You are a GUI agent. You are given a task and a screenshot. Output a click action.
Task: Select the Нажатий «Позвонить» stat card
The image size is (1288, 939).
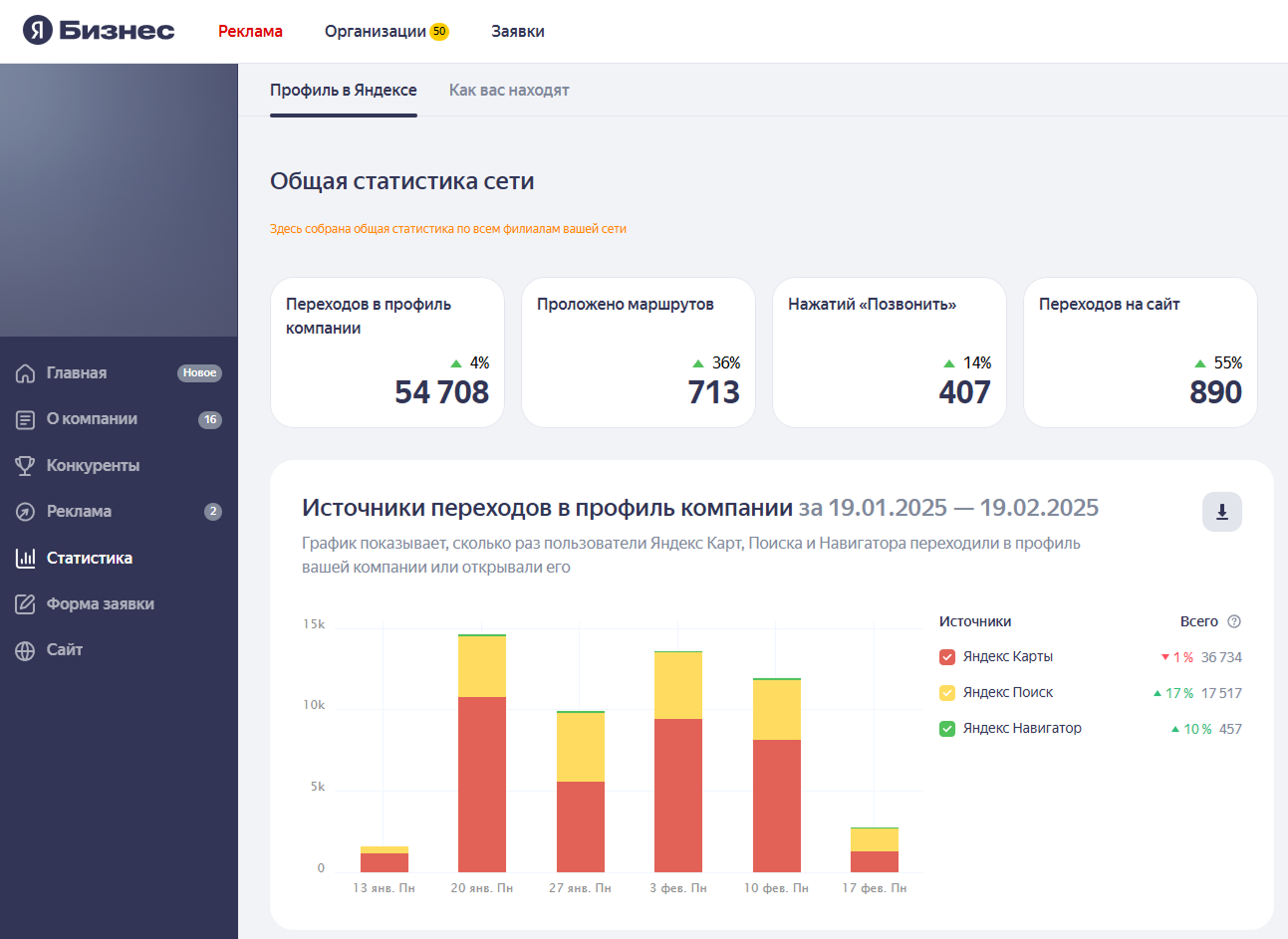[x=890, y=352]
